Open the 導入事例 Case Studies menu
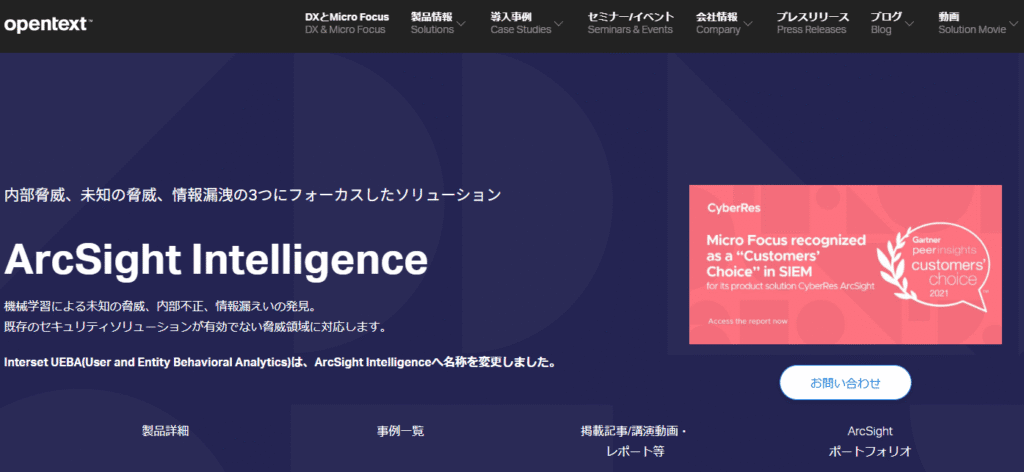This screenshot has width=1024, height=472. [x=520, y=23]
